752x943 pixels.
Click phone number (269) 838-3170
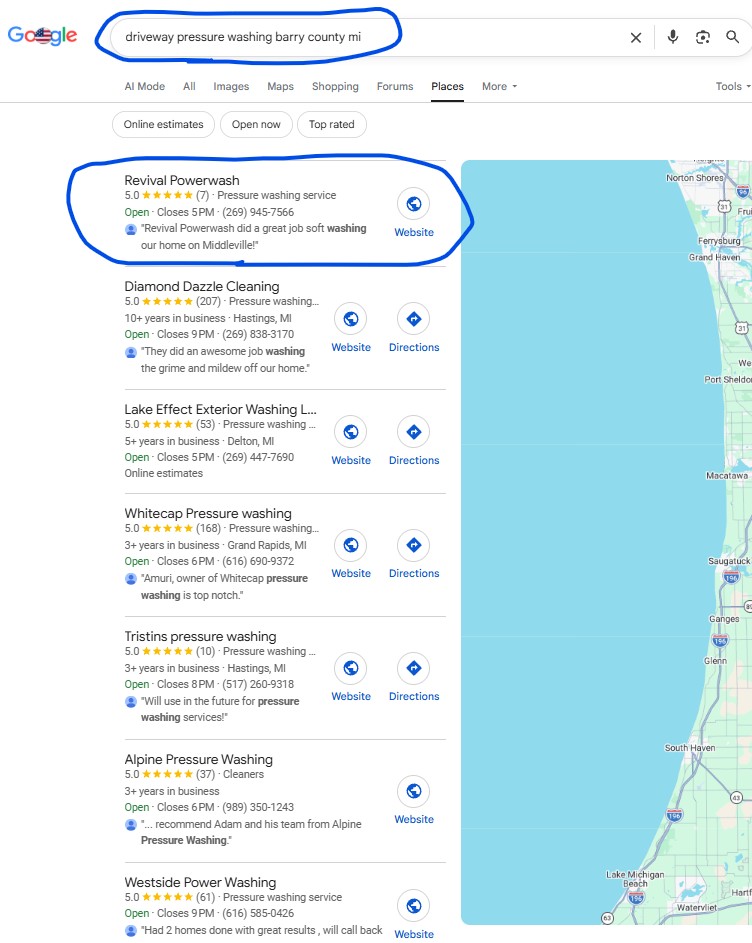258,334
